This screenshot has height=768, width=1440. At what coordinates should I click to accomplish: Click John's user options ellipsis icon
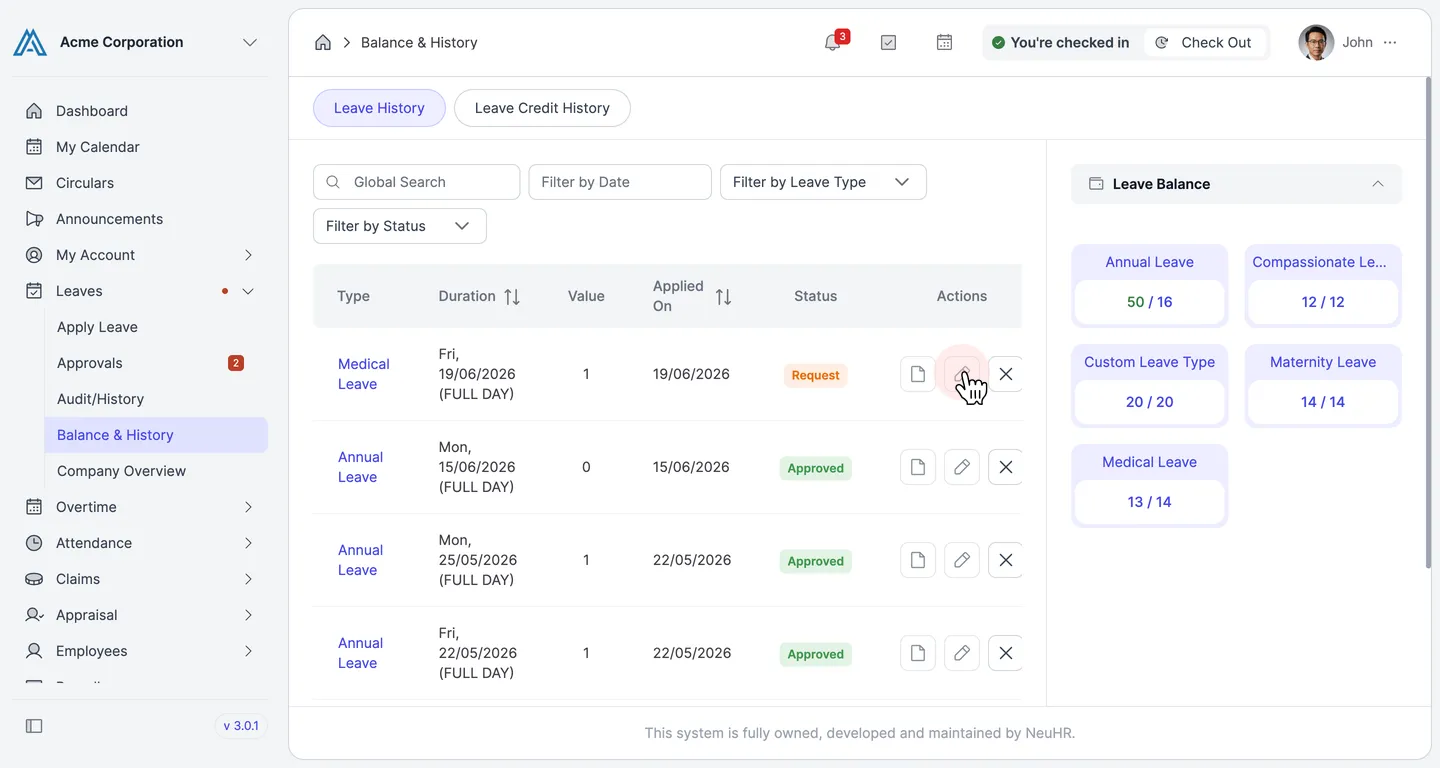click(1390, 42)
